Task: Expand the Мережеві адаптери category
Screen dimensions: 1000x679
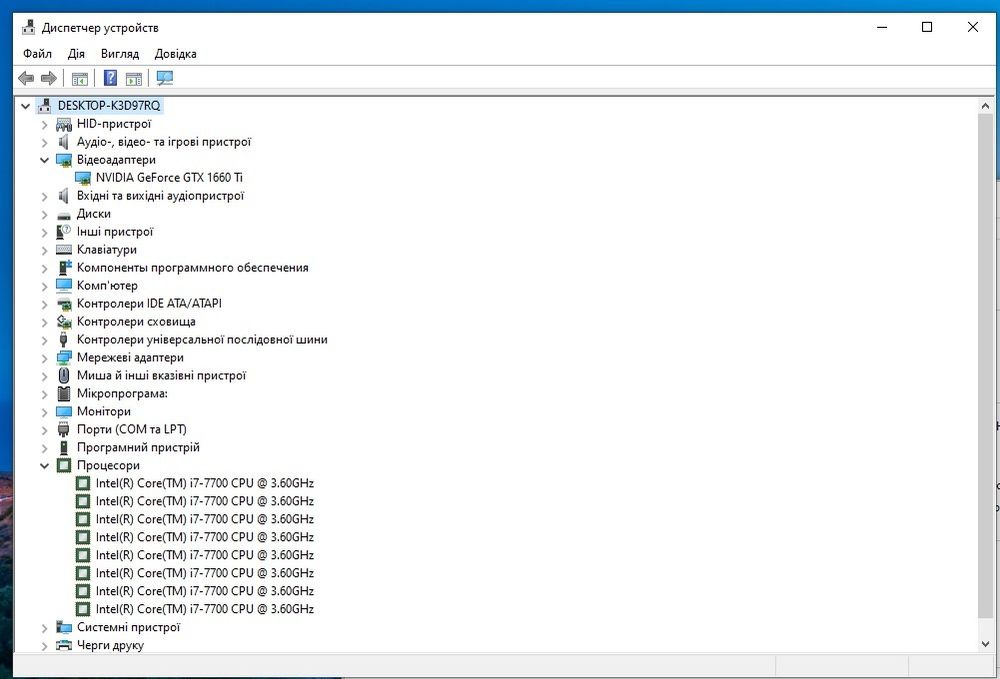Action: (45, 358)
